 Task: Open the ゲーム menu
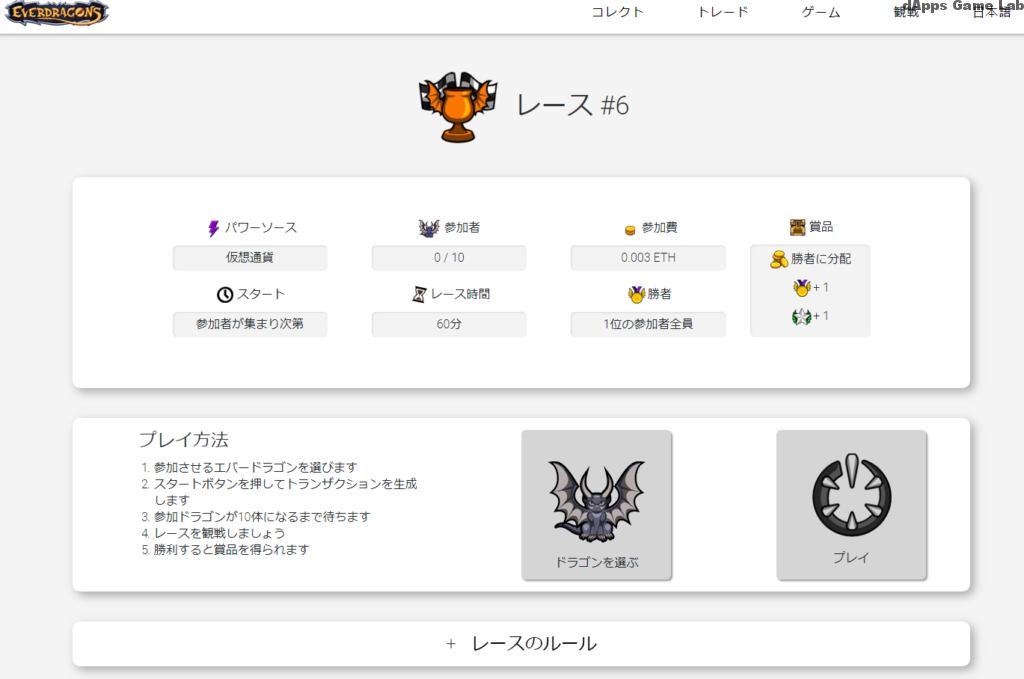click(819, 13)
